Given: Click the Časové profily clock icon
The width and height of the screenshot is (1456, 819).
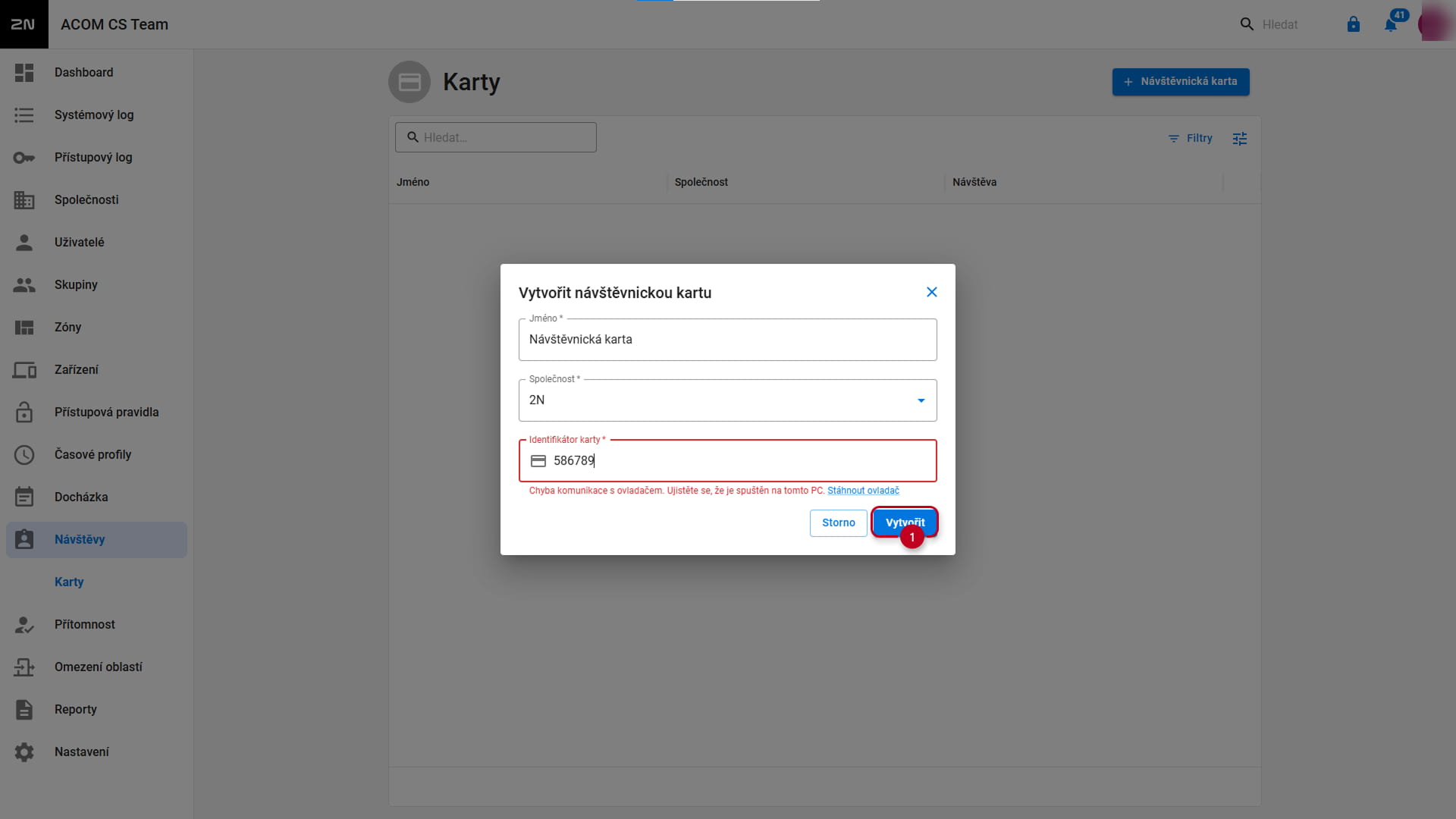Looking at the screenshot, I should pos(24,455).
